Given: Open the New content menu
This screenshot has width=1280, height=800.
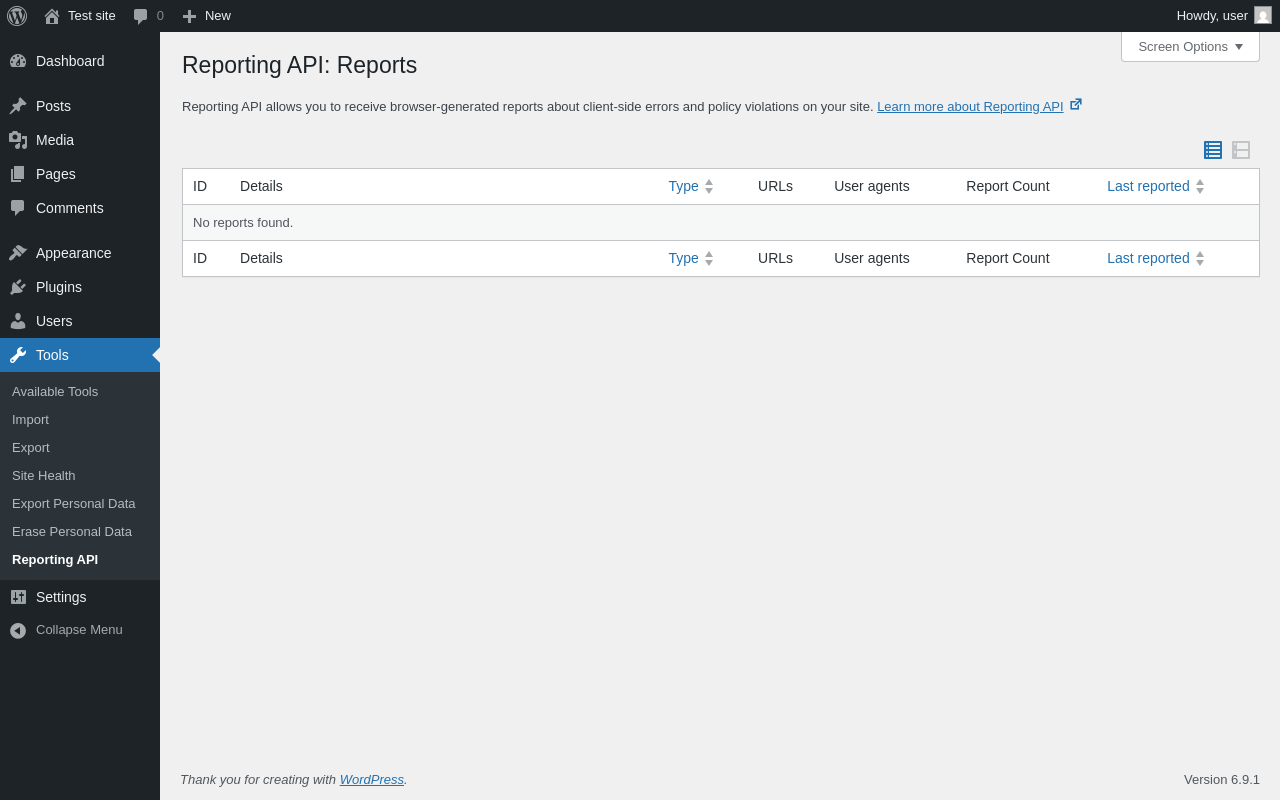Looking at the screenshot, I should tap(207, 16).
